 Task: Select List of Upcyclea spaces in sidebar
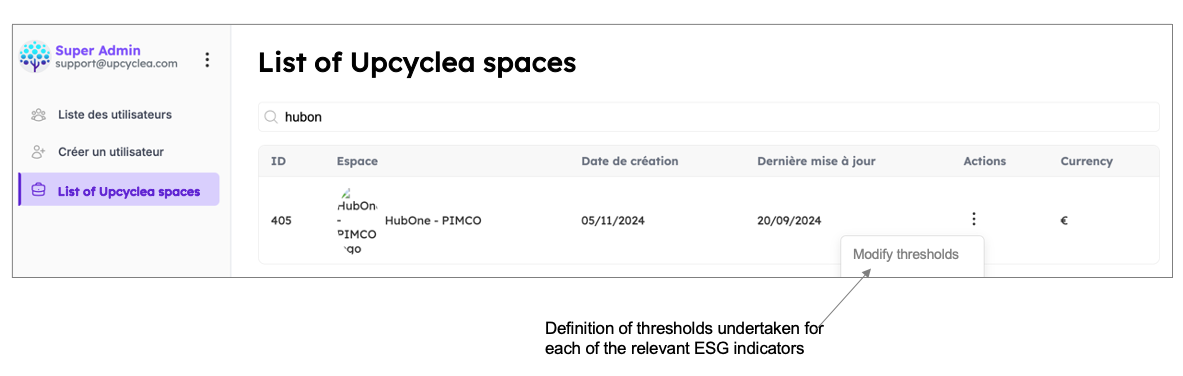[119, 190]
